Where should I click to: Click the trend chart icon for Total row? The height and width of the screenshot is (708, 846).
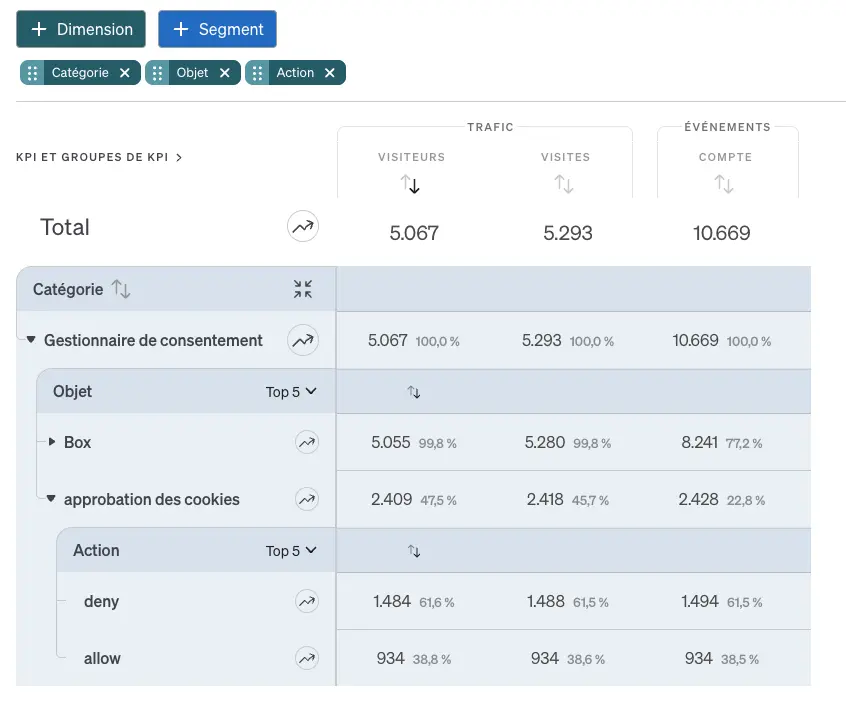coord(303,227)
